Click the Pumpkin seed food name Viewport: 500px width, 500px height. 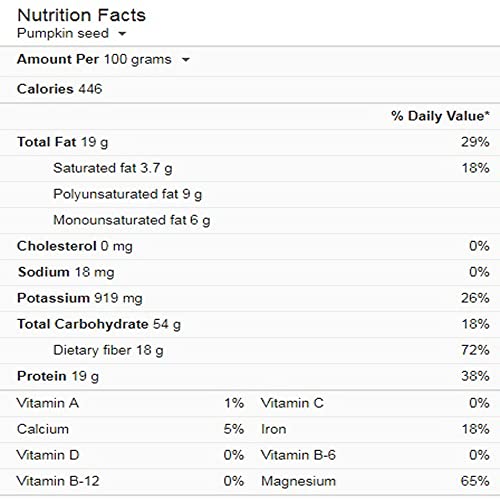click(x=63, y=33)
